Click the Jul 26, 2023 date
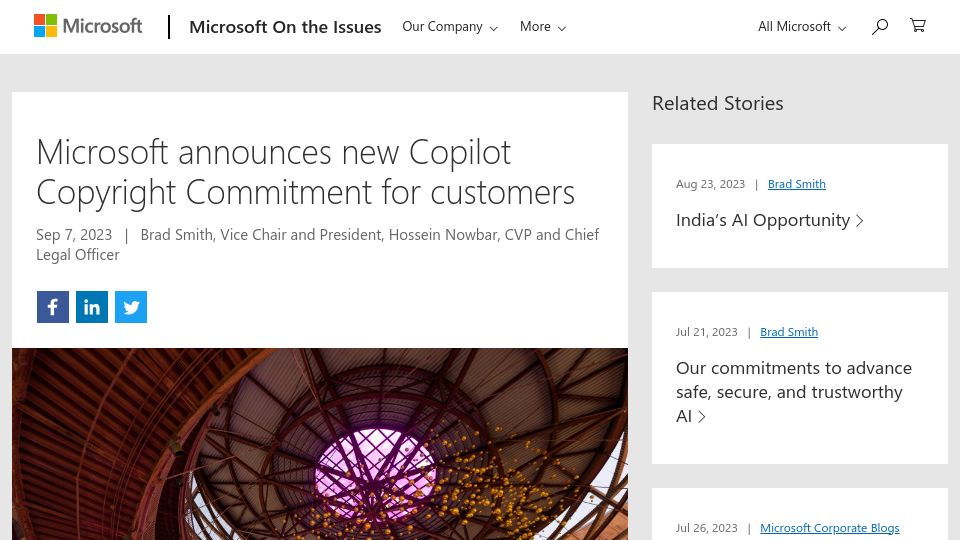 click(707, 528)
